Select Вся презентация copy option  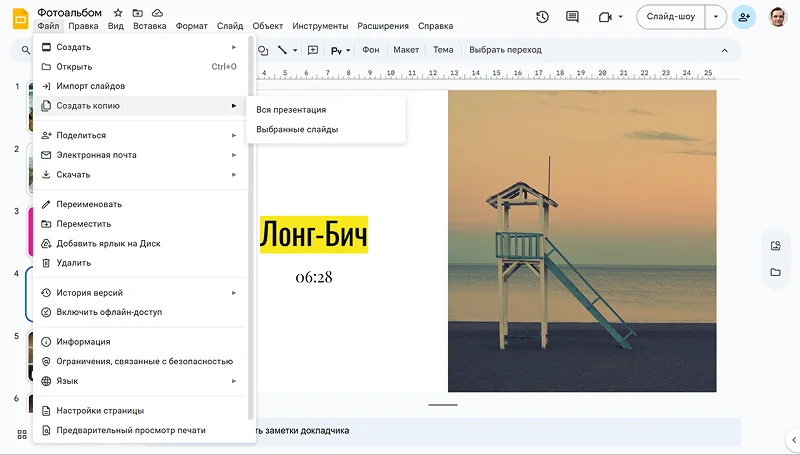coord(291,110)
